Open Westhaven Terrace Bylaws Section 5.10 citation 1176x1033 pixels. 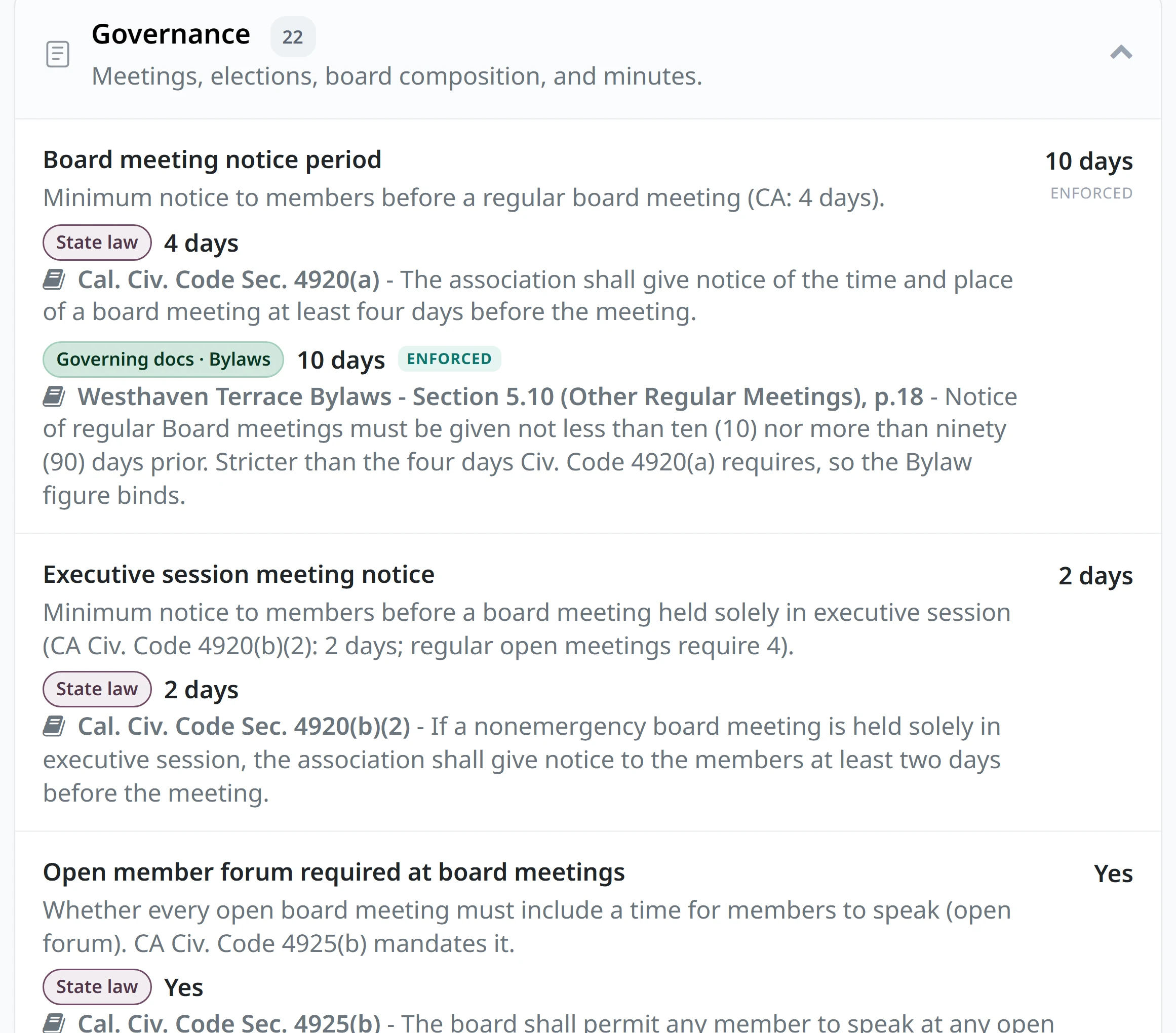coord(500,397)
